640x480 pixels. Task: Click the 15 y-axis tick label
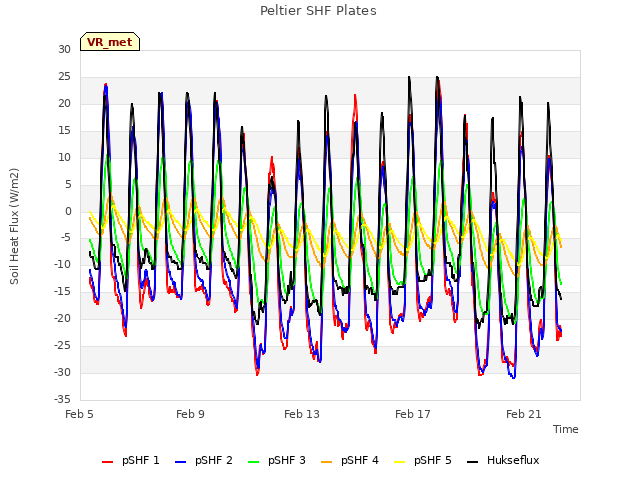(x=64, y=131)
